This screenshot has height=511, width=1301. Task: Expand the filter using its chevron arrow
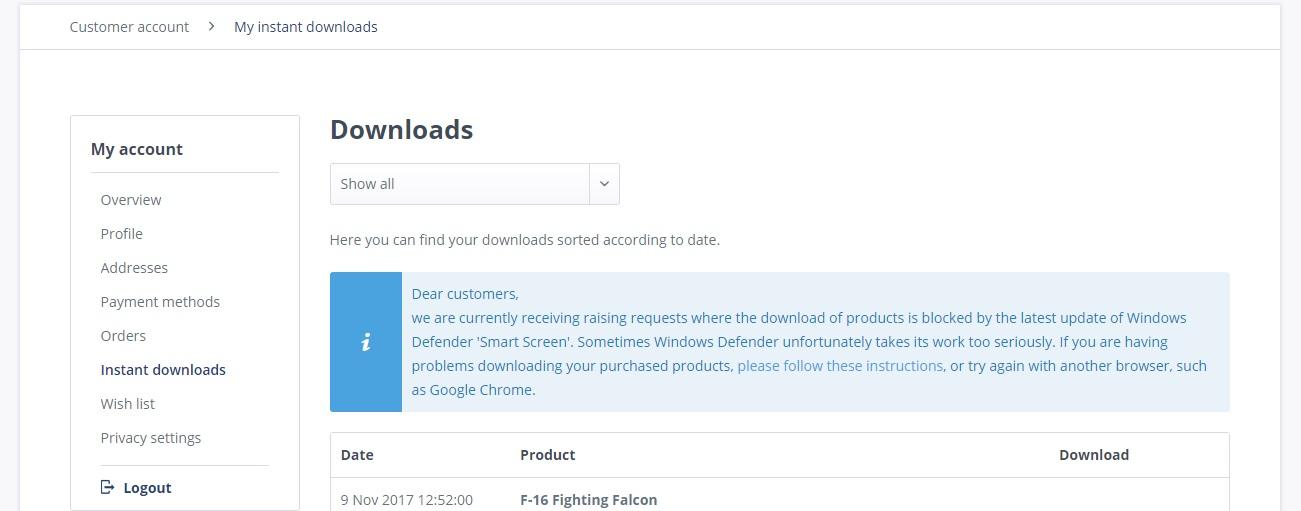point(604,184)
